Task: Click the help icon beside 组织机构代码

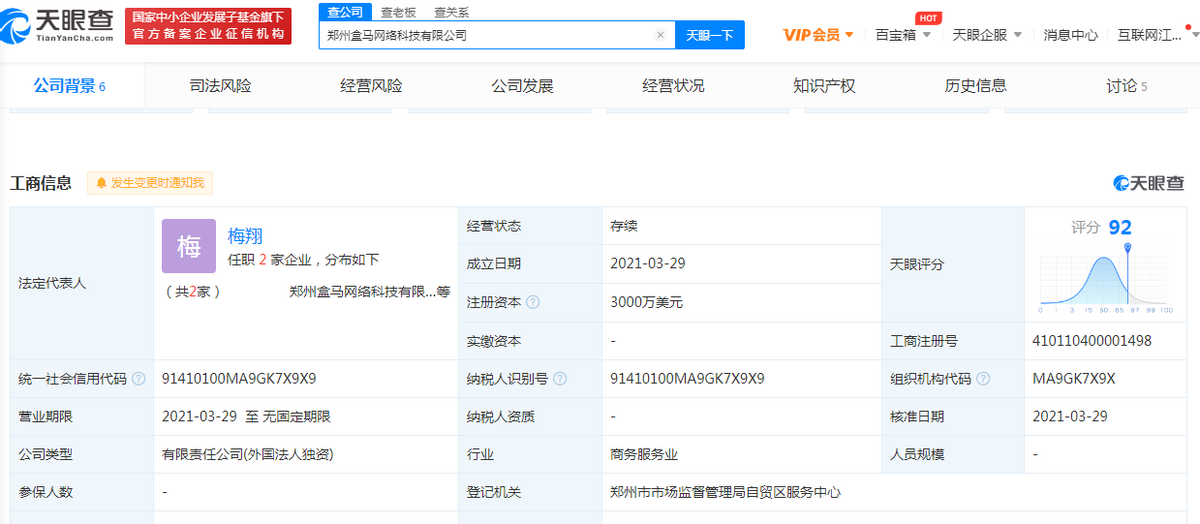Action: coord(984,379)
